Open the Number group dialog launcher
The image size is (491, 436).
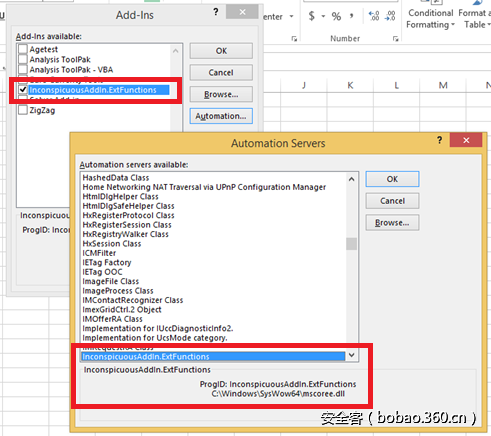tap(395, 39)
